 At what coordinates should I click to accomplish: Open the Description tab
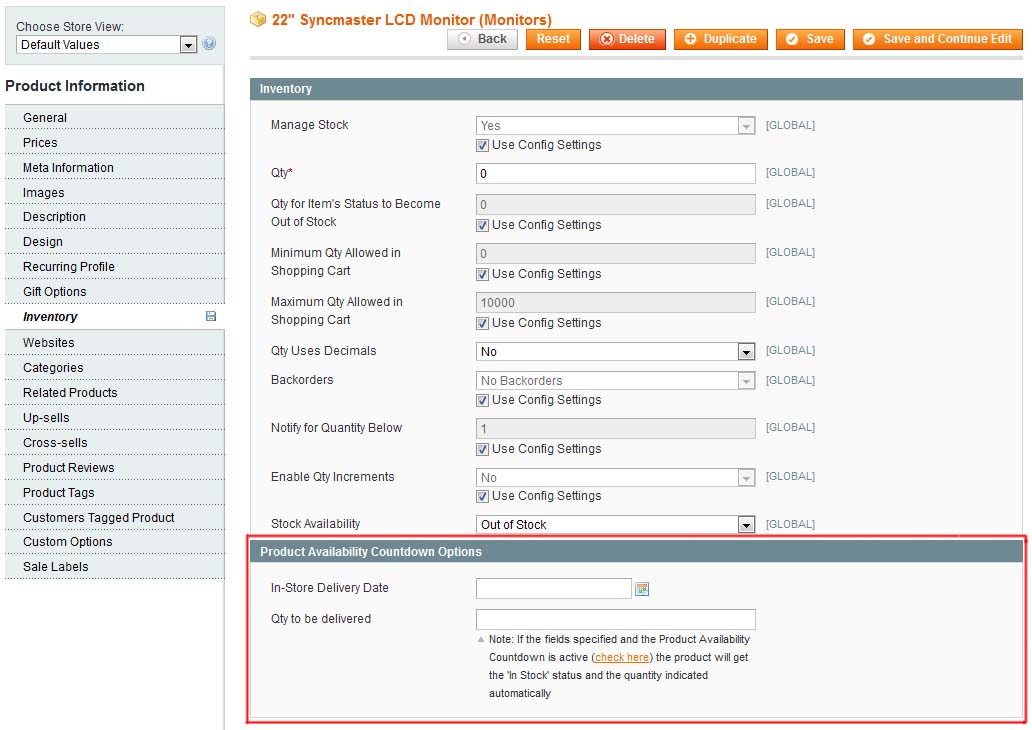click(x=115, y=217)
